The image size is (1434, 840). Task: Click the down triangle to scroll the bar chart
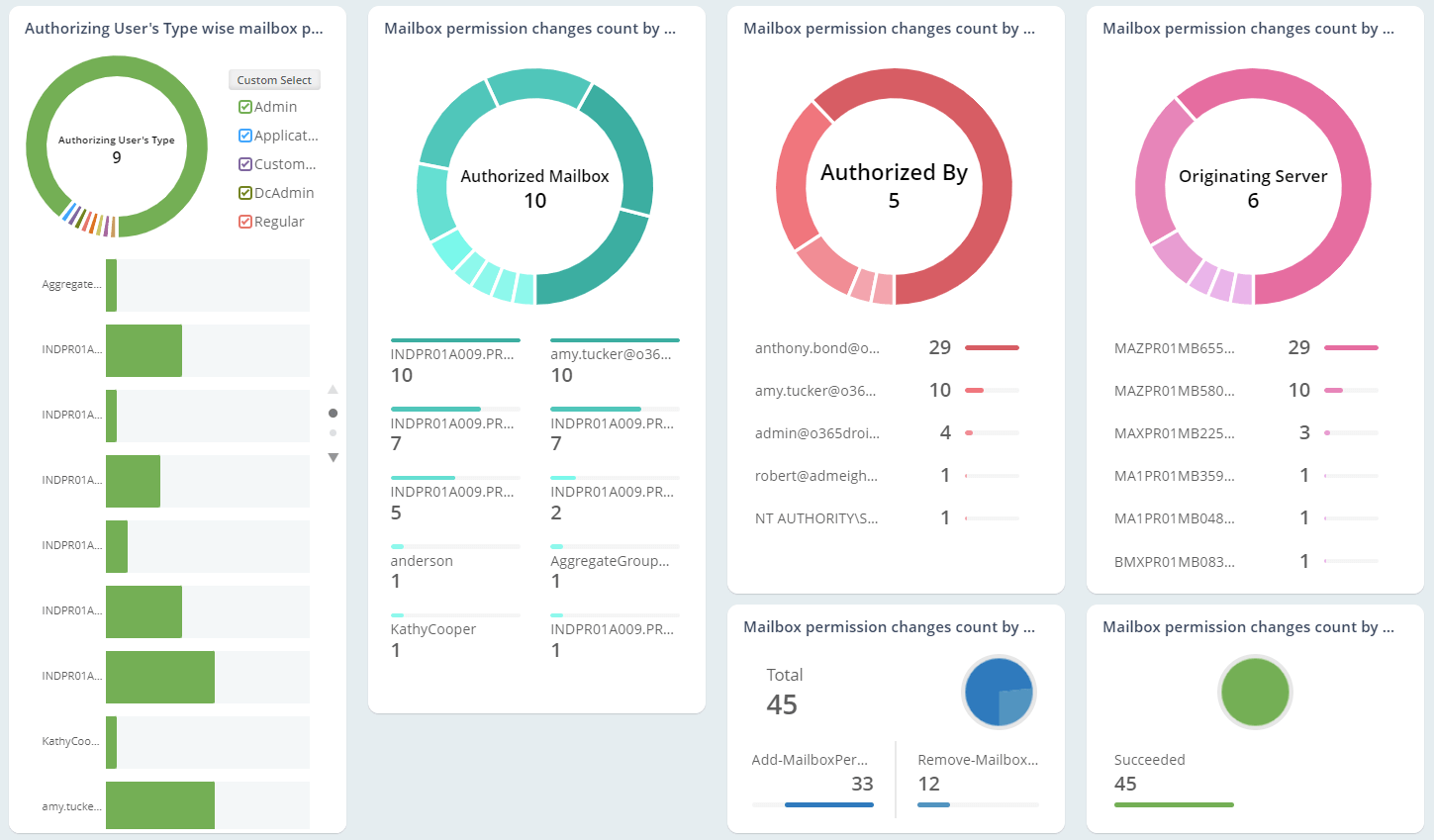click(334, 457)
